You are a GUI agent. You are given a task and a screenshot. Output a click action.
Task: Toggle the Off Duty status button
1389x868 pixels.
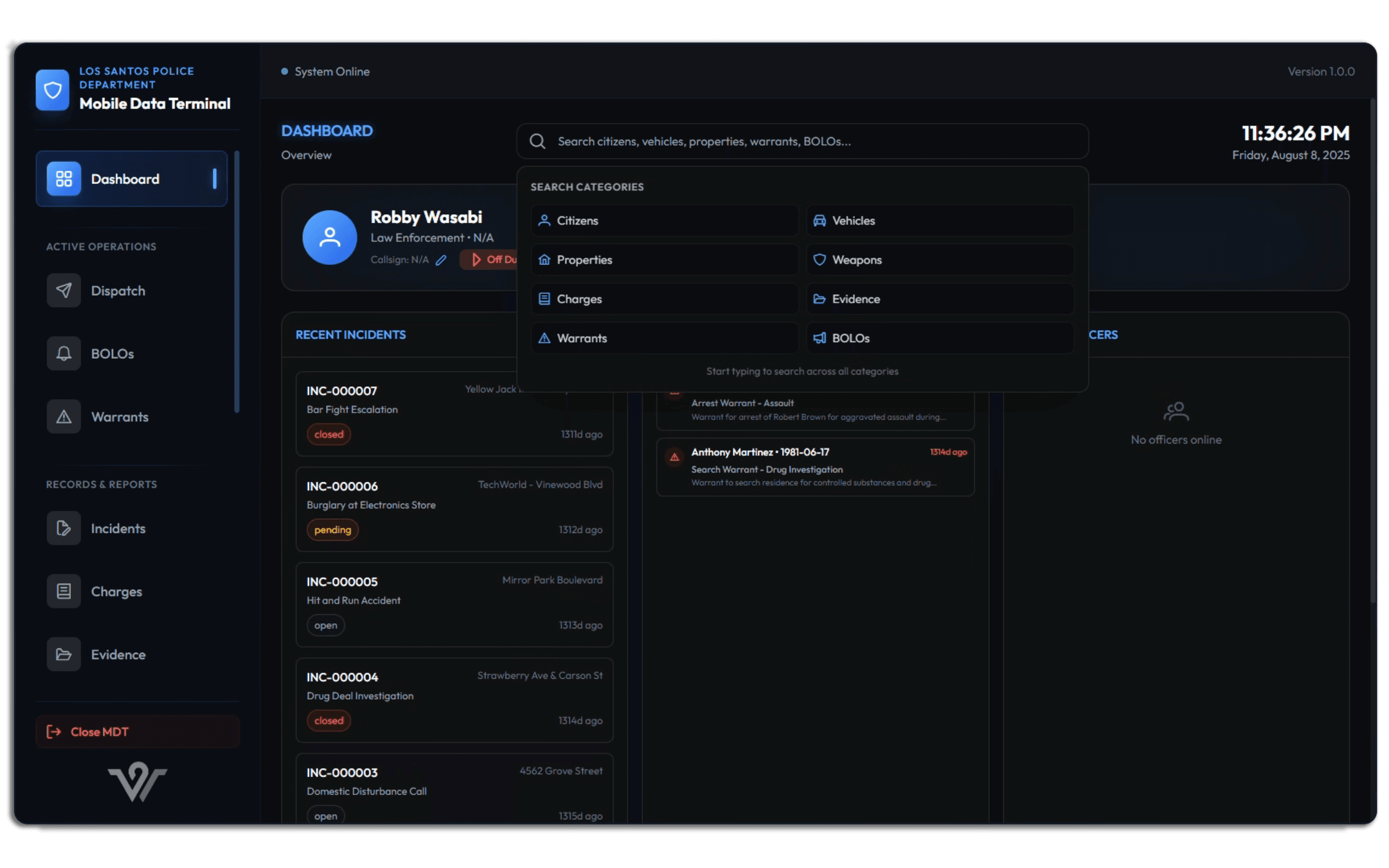(490, 260)
